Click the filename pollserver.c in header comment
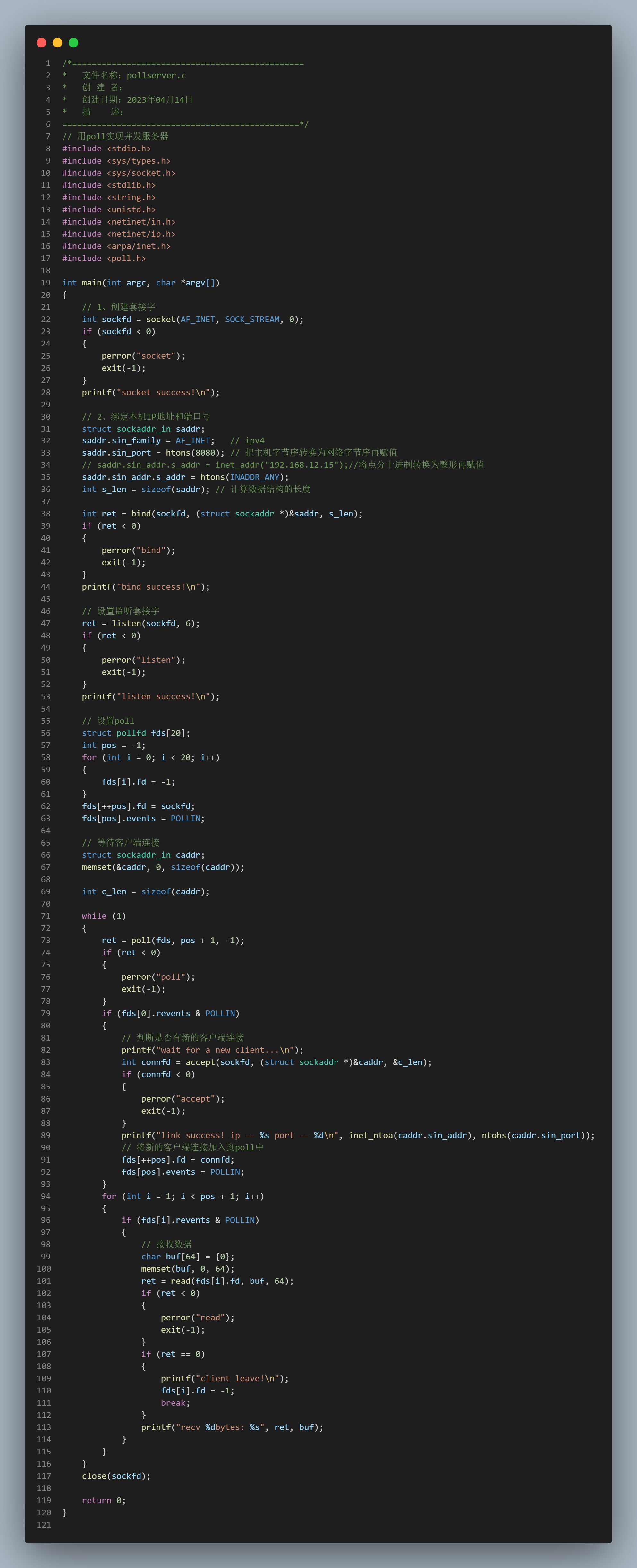637x1568 pixels. [156, 75]
